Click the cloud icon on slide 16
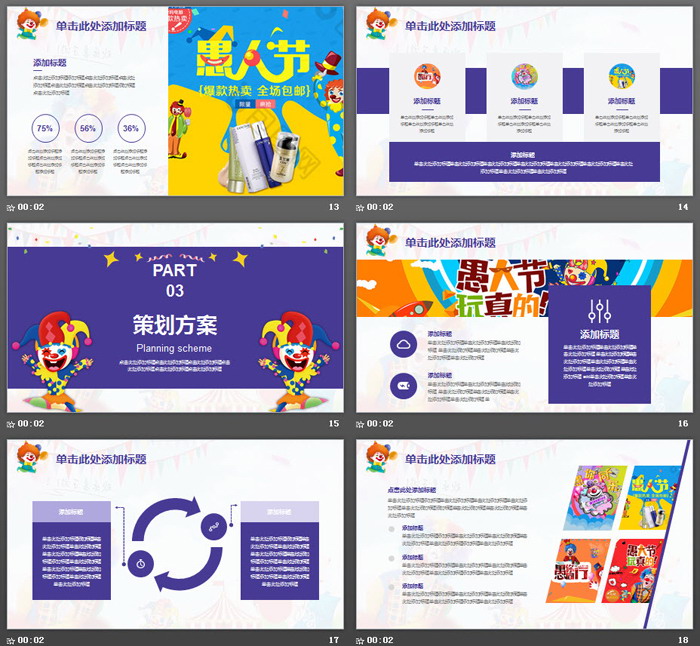The height and width of the screenshot is (646, 700). (405, 343)
